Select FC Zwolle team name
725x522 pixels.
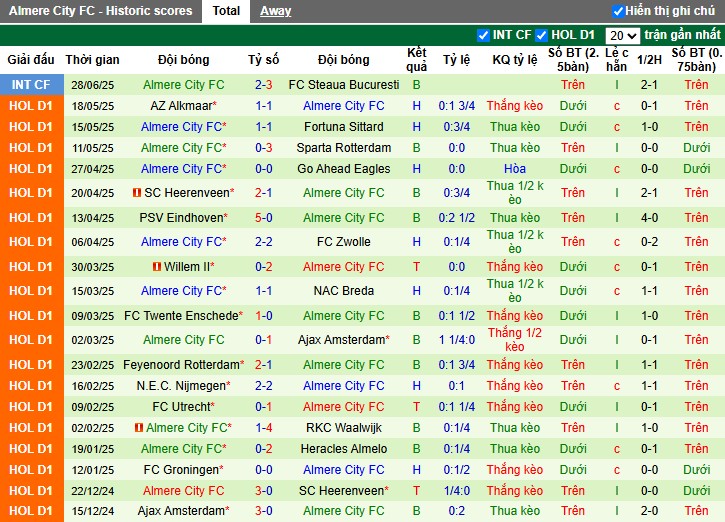tap(344, 242)
